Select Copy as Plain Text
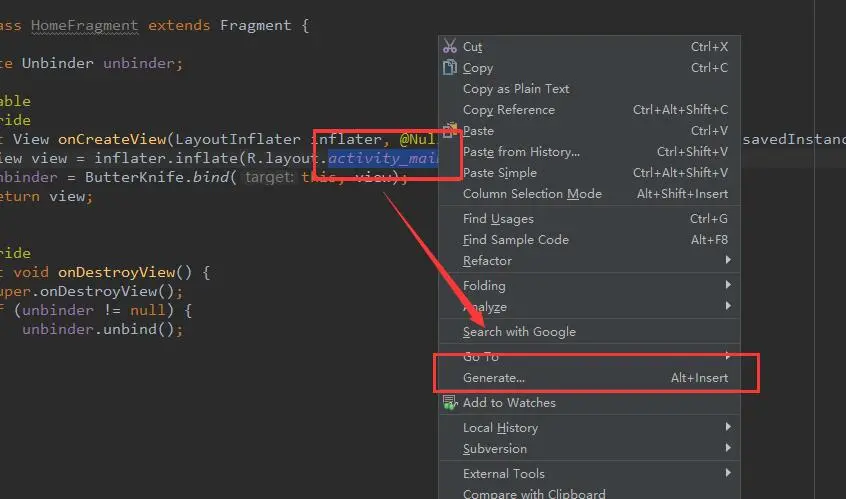846x499 pixels. point(590,88)
